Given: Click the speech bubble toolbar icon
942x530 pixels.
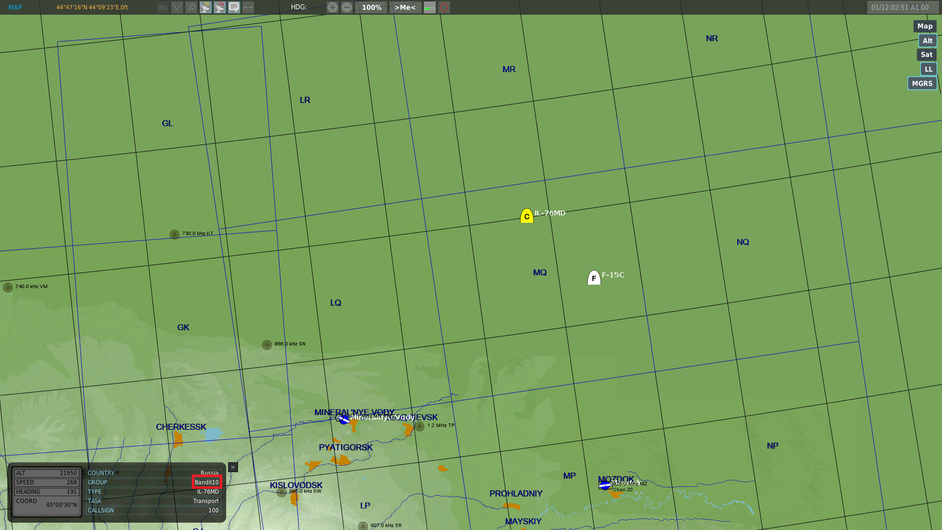Looking at the screenshot, I should point(234,7).
